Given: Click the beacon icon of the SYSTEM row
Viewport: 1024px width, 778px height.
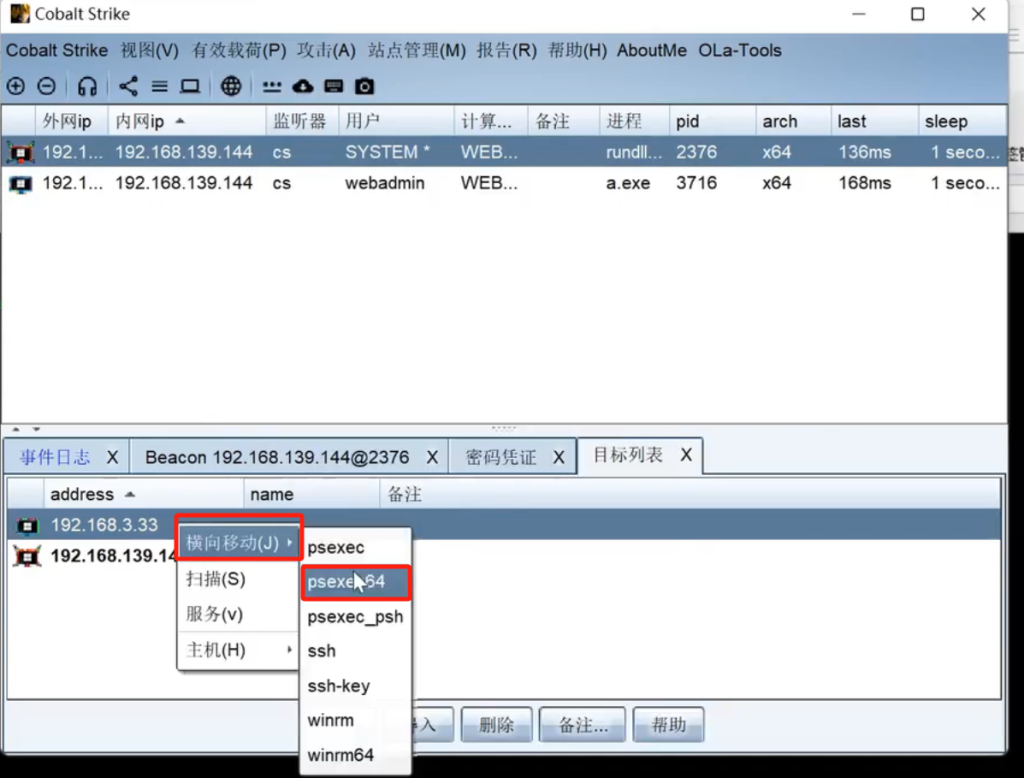Looking at the screenshot, I should [x=20, y=152].
